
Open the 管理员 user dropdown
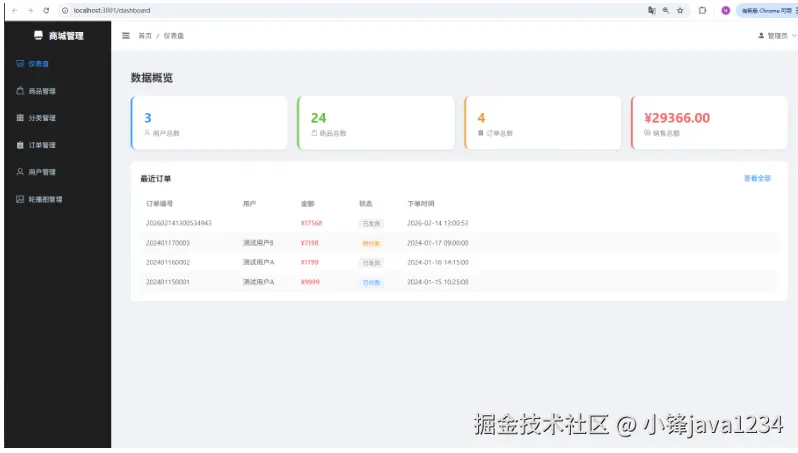click(x=777, y=36)
